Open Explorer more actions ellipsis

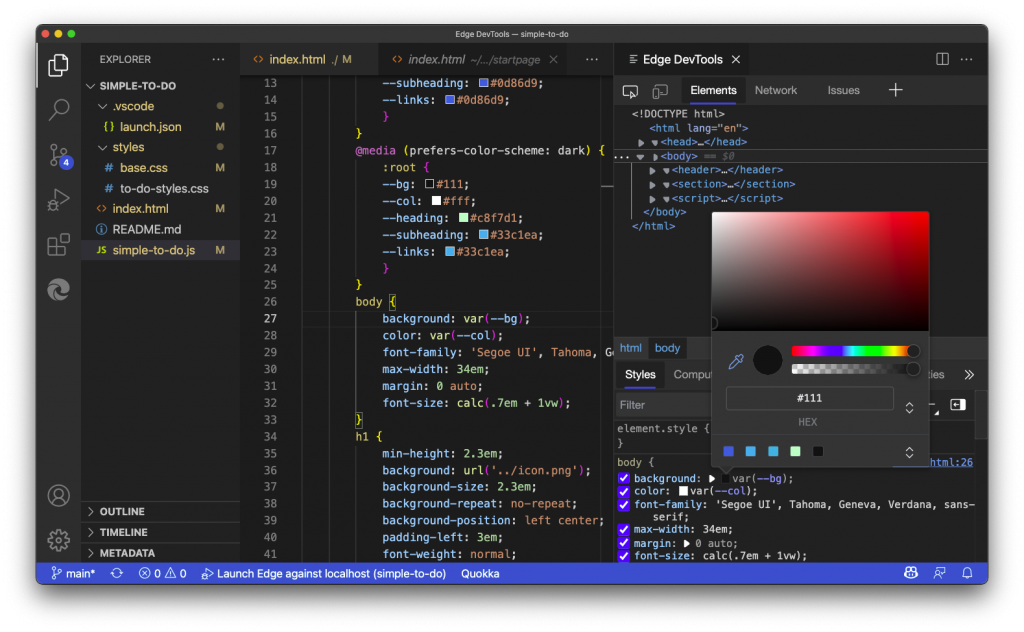click(x=218, y=59)
